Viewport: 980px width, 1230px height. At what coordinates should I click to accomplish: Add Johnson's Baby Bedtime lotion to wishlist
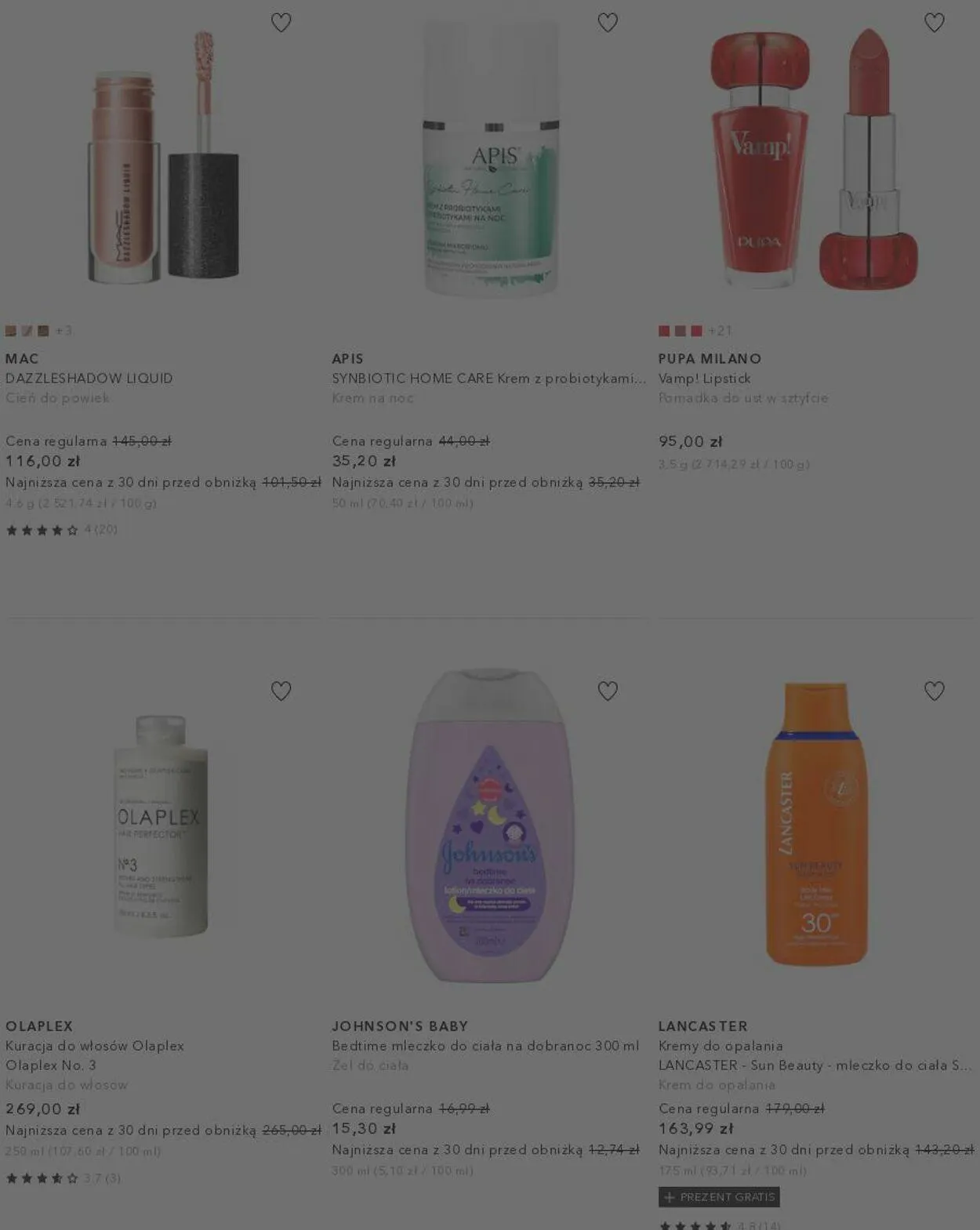point(608,691)
